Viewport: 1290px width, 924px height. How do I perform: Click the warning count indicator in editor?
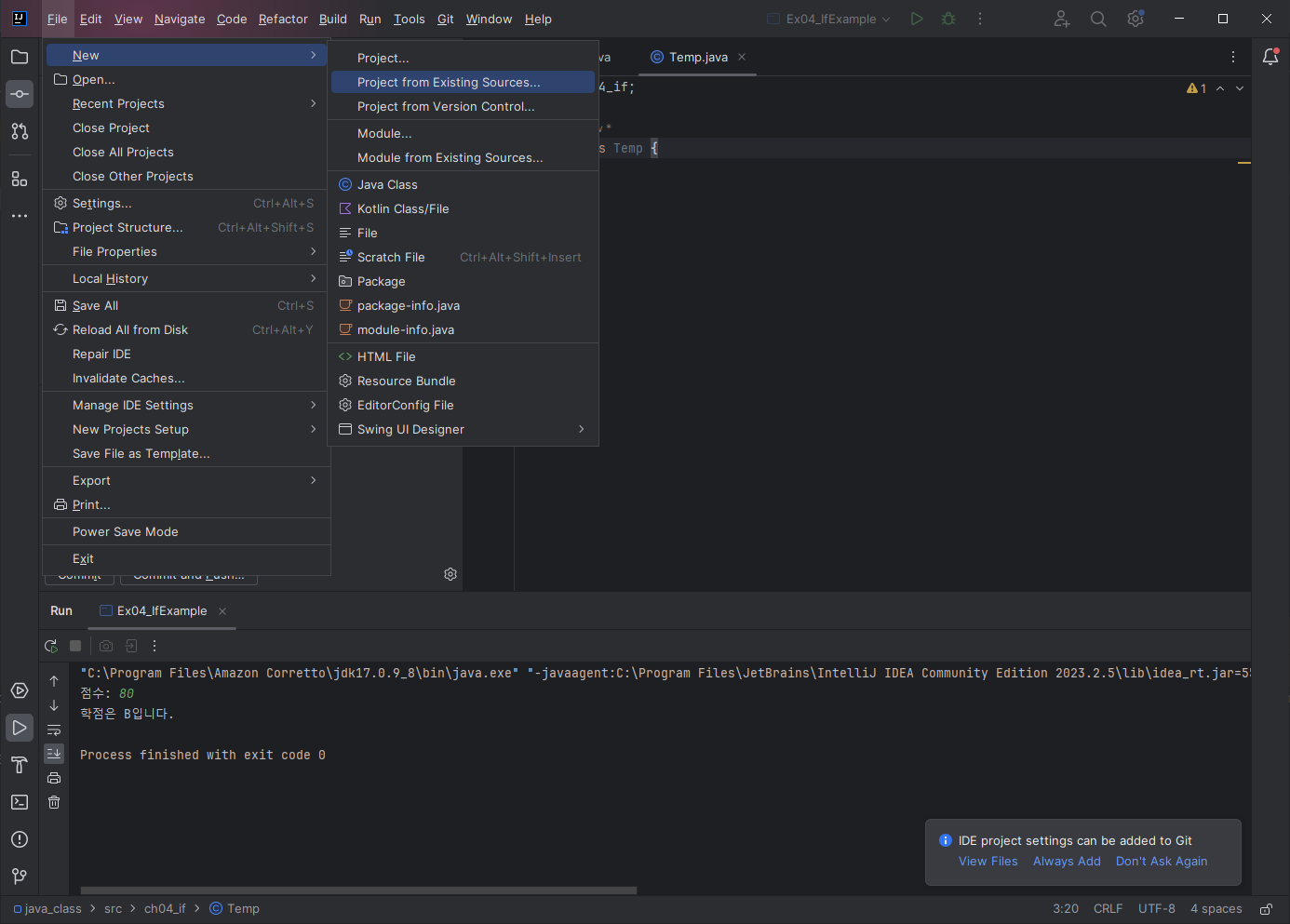1196,88
